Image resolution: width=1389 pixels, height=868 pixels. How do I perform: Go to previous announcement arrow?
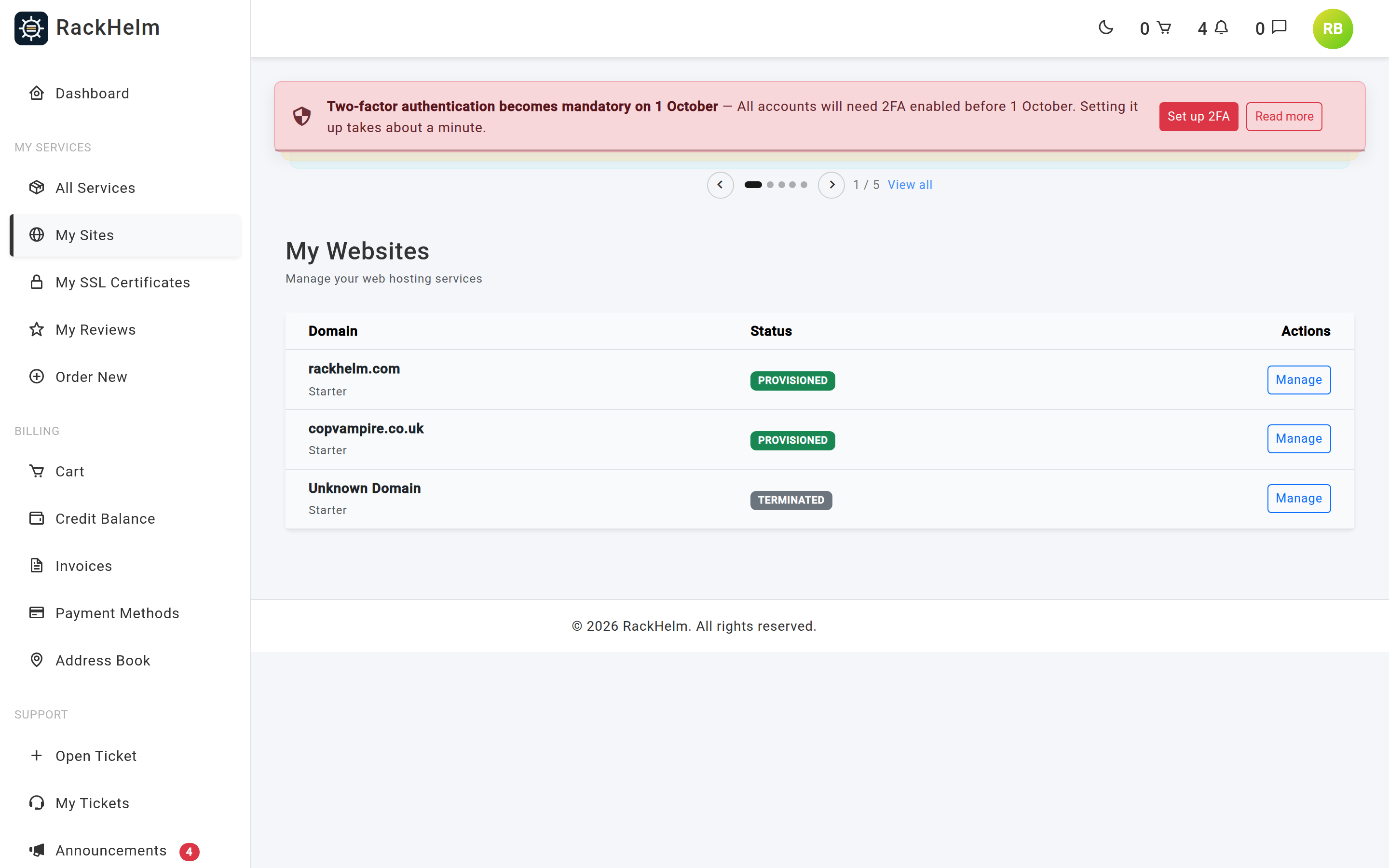point(720,185)
